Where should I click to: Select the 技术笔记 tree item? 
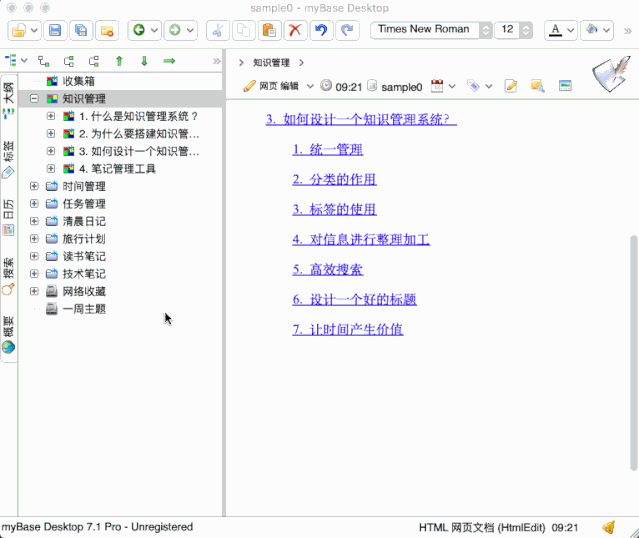click(84, 274)
